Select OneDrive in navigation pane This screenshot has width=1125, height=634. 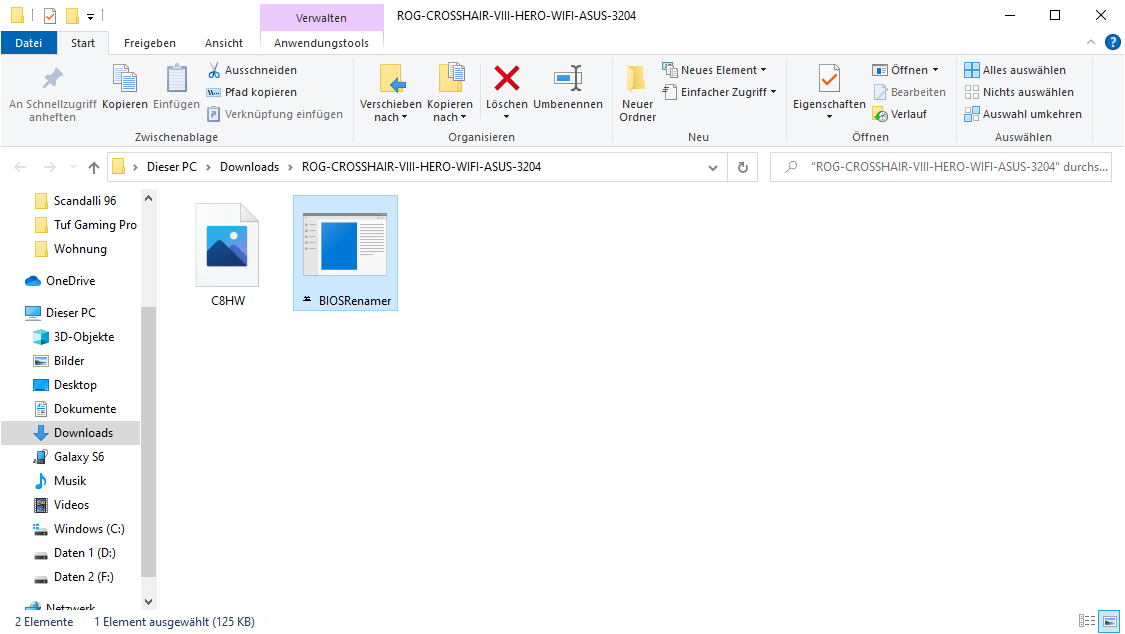[70, 281]
